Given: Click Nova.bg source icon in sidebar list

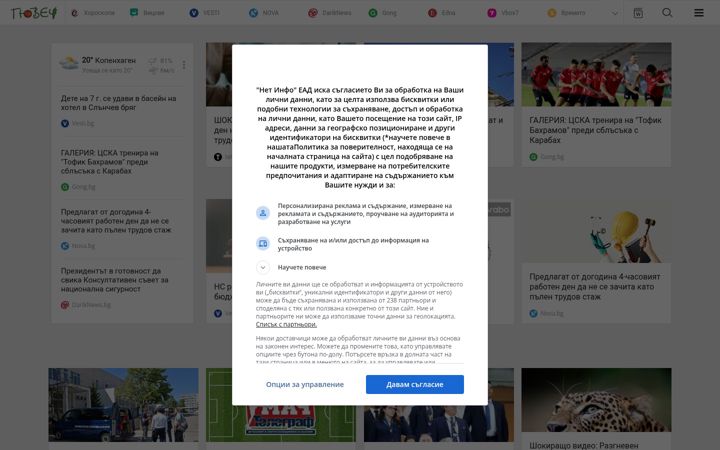Looking at the screenshot, I should point(65,246).
